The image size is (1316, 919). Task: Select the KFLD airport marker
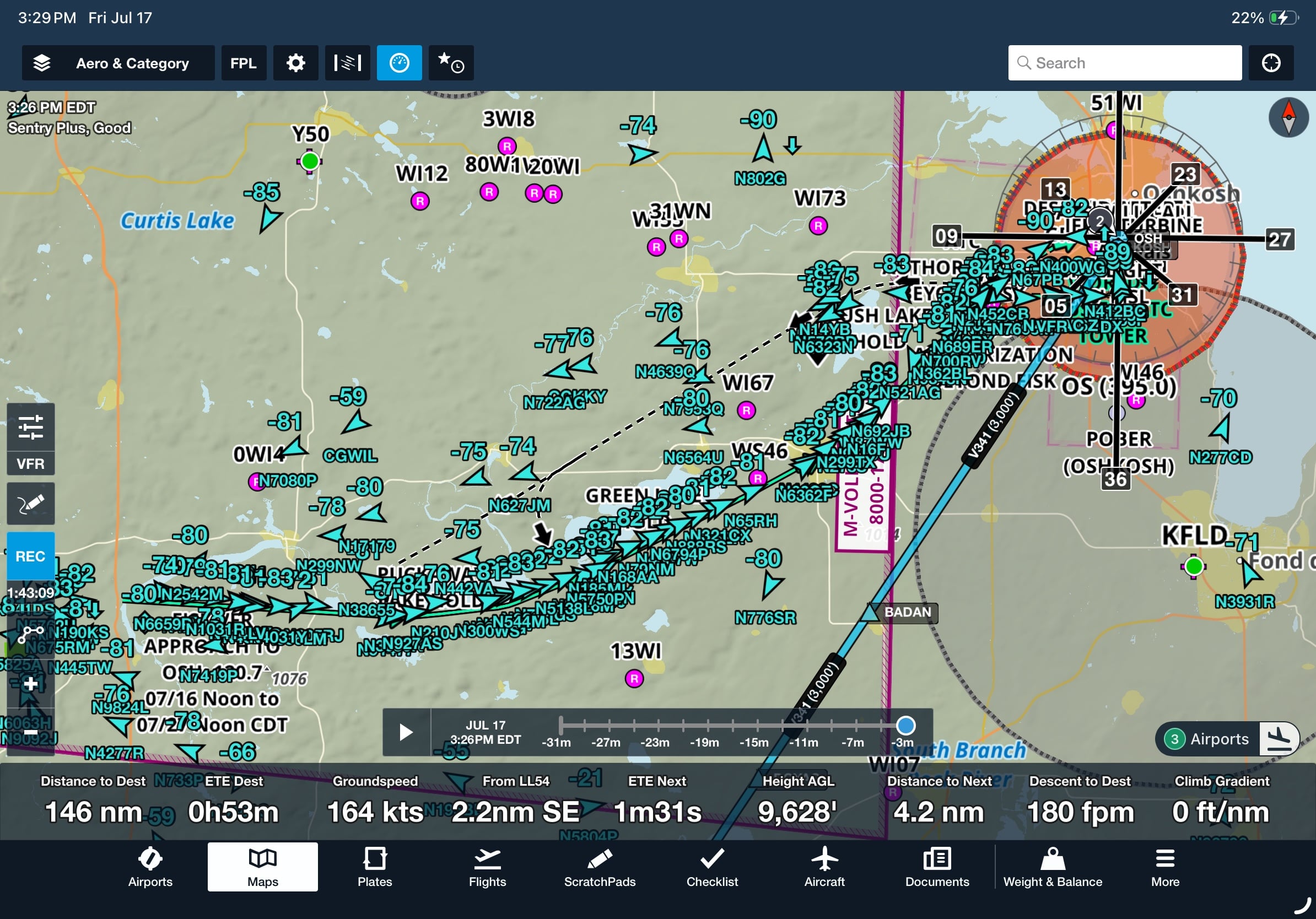pyautogui.click(x=1194, y=566)
